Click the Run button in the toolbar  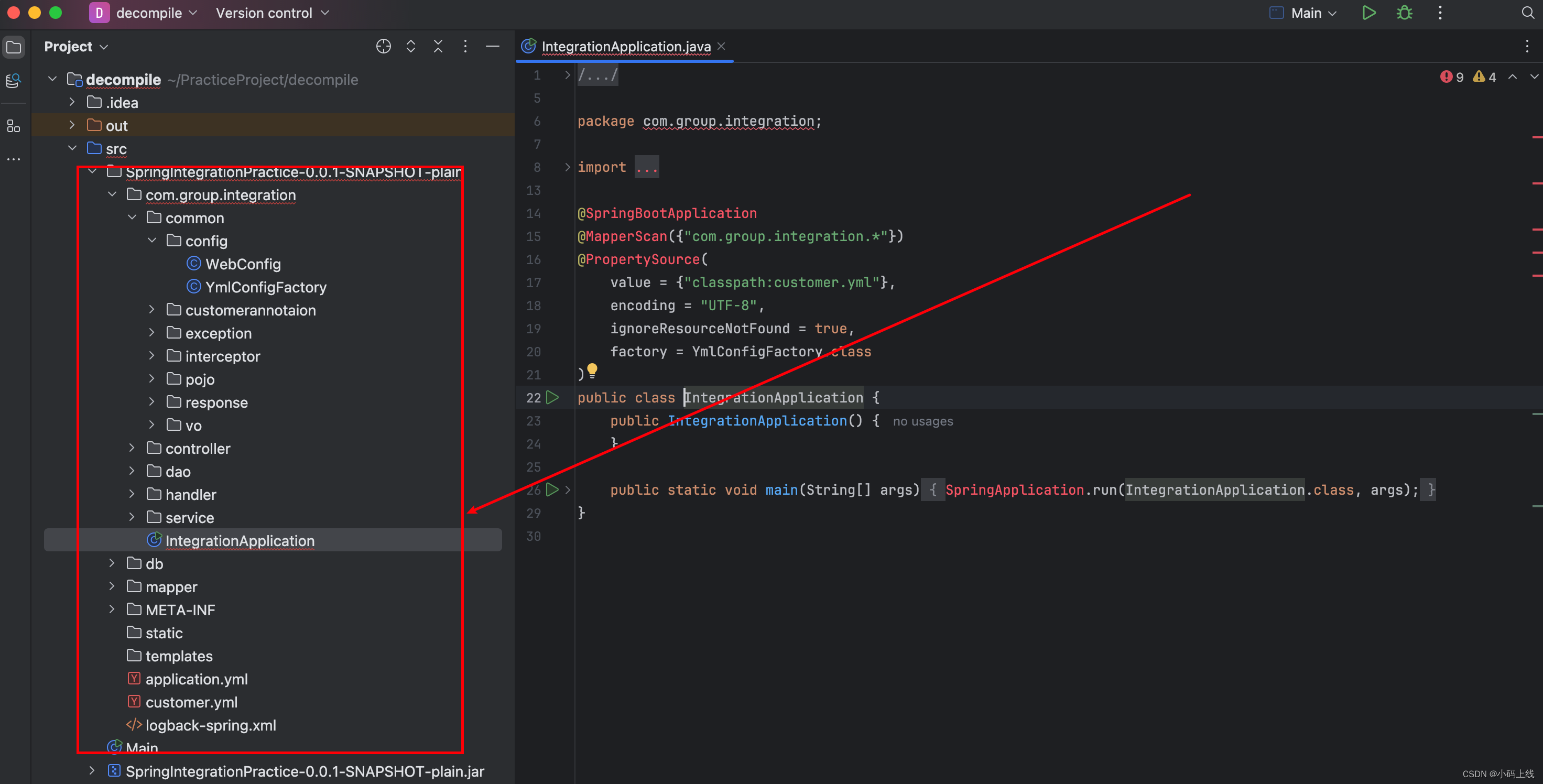pyautogui.click(x=1368, y=13)
